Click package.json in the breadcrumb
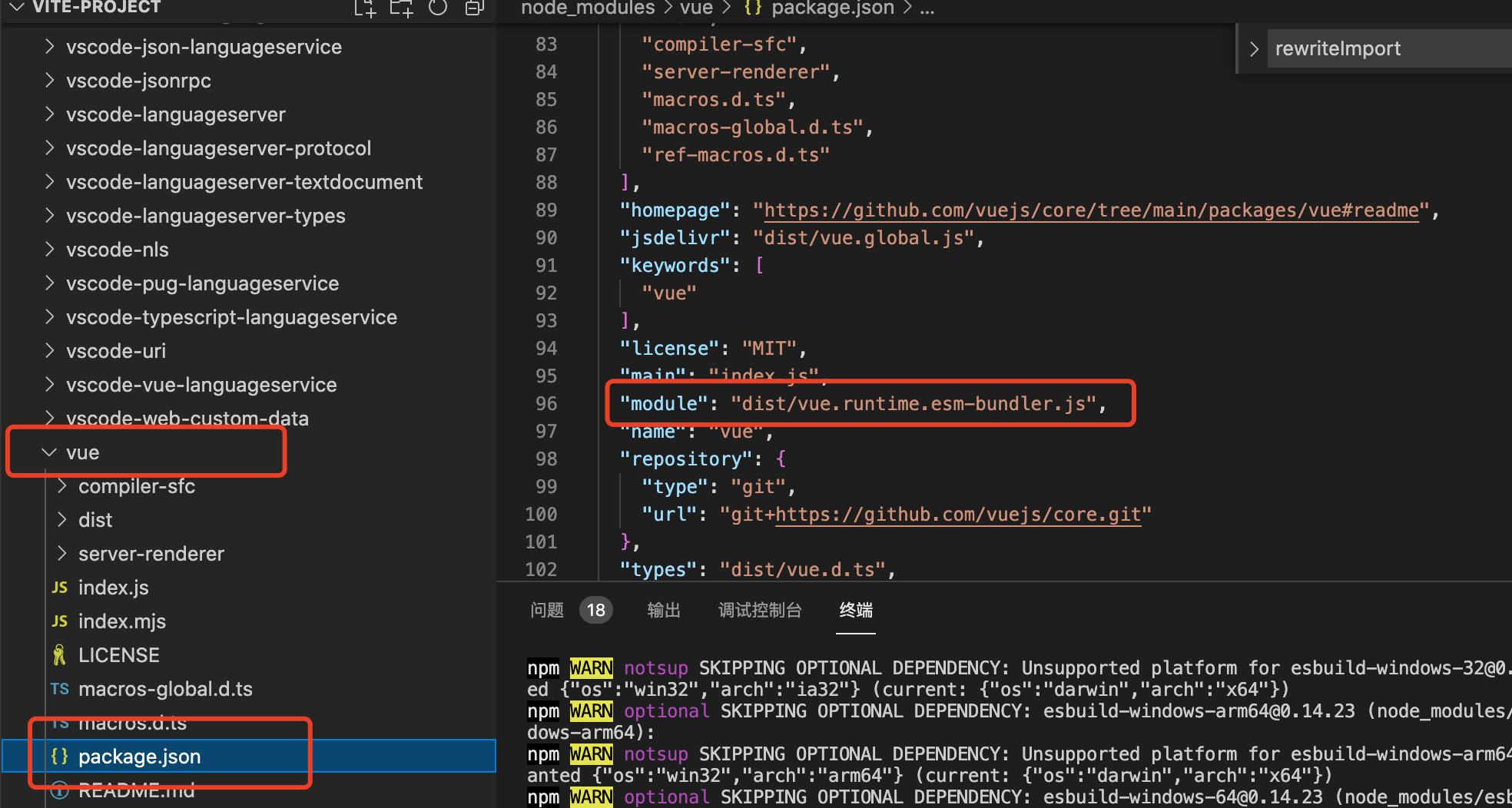This screenshot has width=1512, height=808. coord(833,8)
